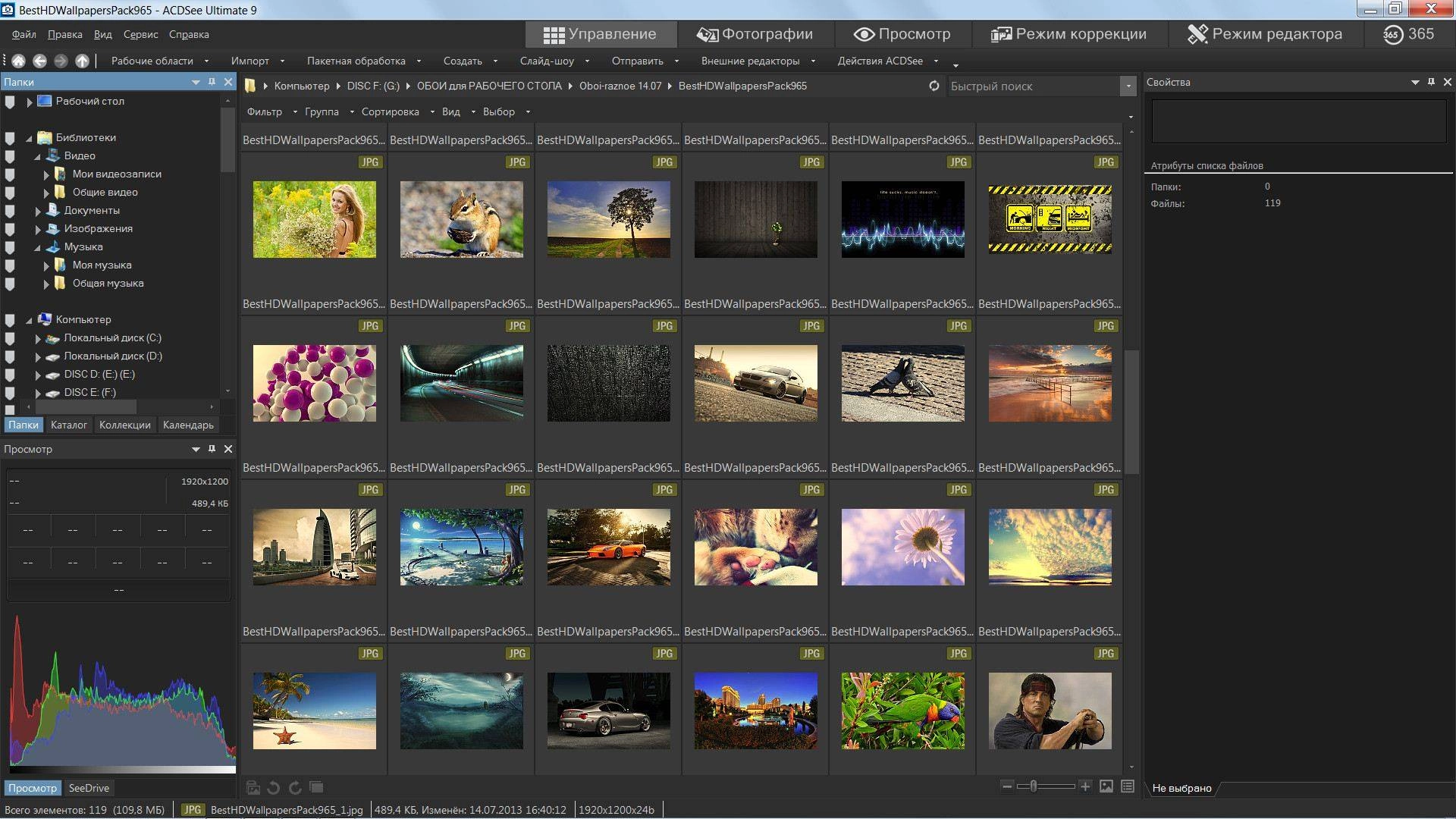1456x819 pixels.
Task: Expand the Документы tree node
Action: pos(38,210)
